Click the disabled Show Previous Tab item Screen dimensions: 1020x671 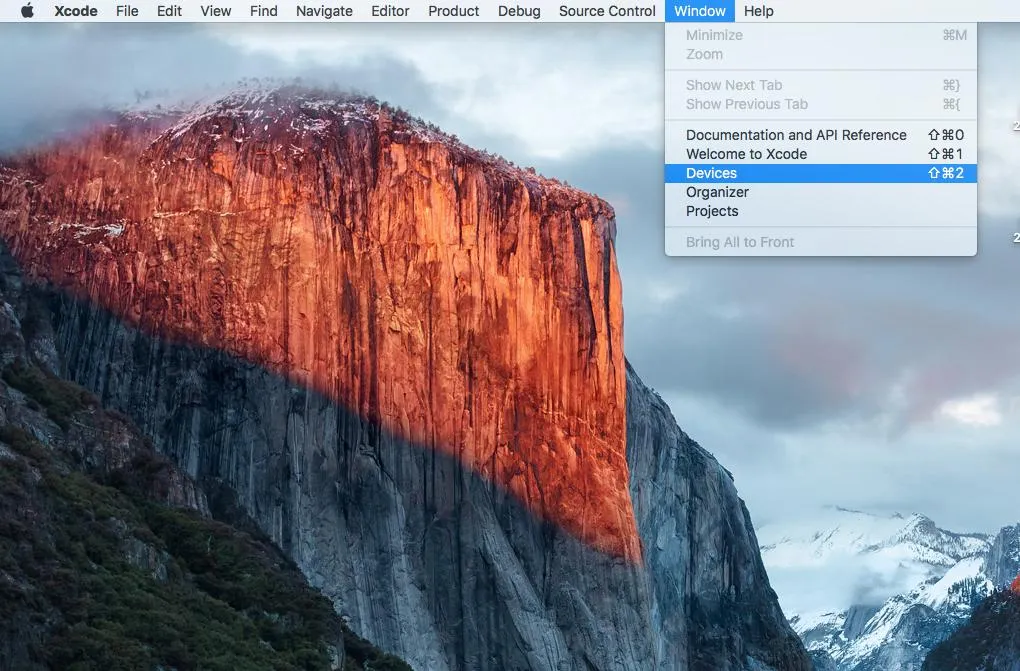[x=820, y=104]
